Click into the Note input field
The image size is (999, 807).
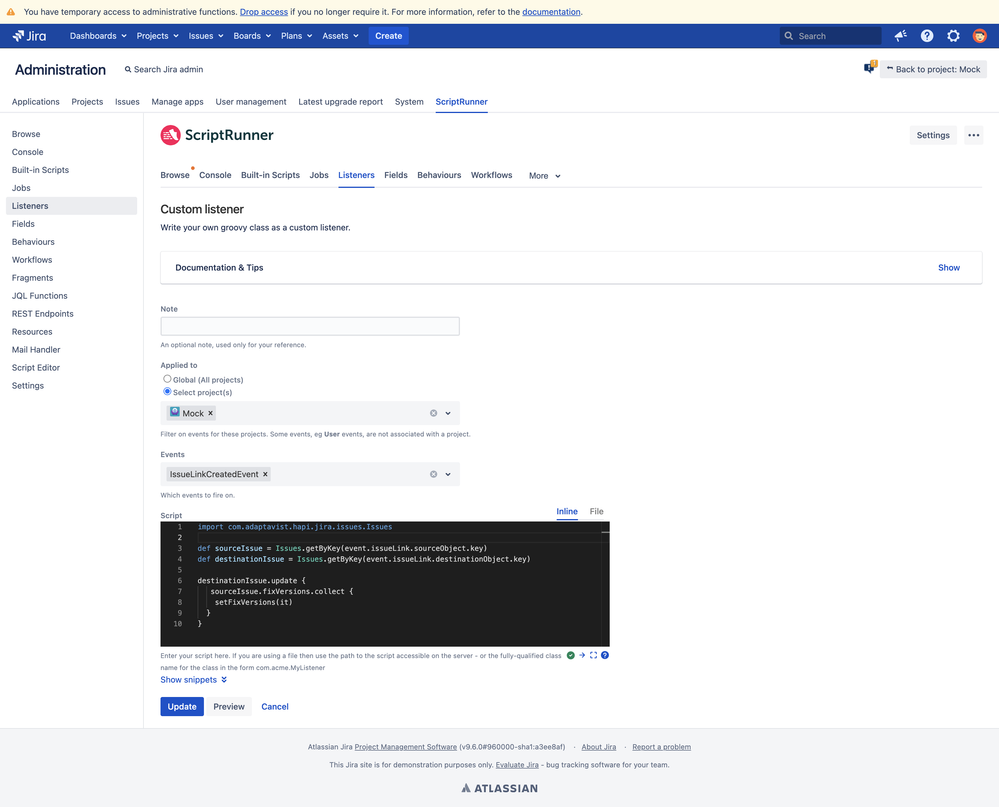point(310,326)
